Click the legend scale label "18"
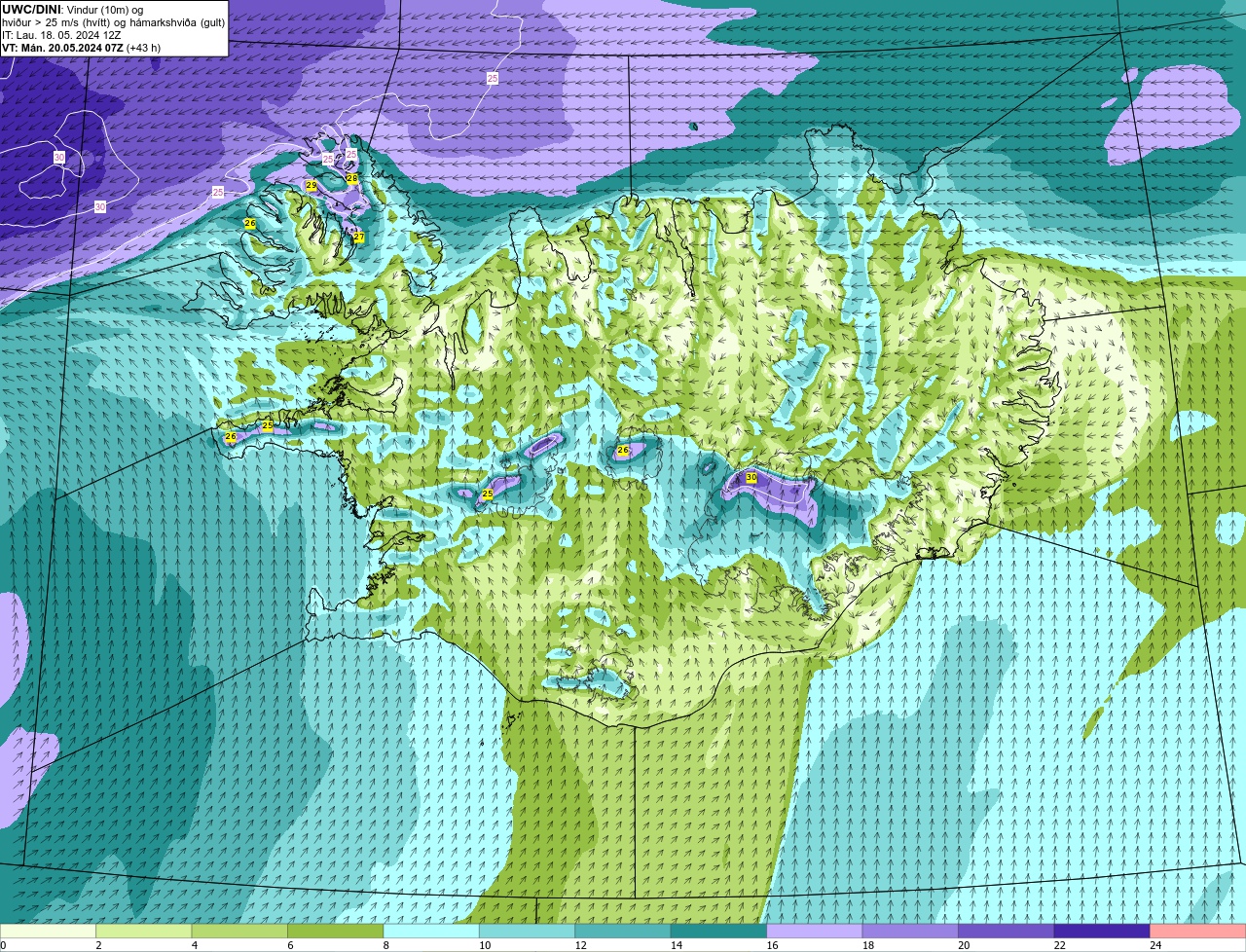 867,945
